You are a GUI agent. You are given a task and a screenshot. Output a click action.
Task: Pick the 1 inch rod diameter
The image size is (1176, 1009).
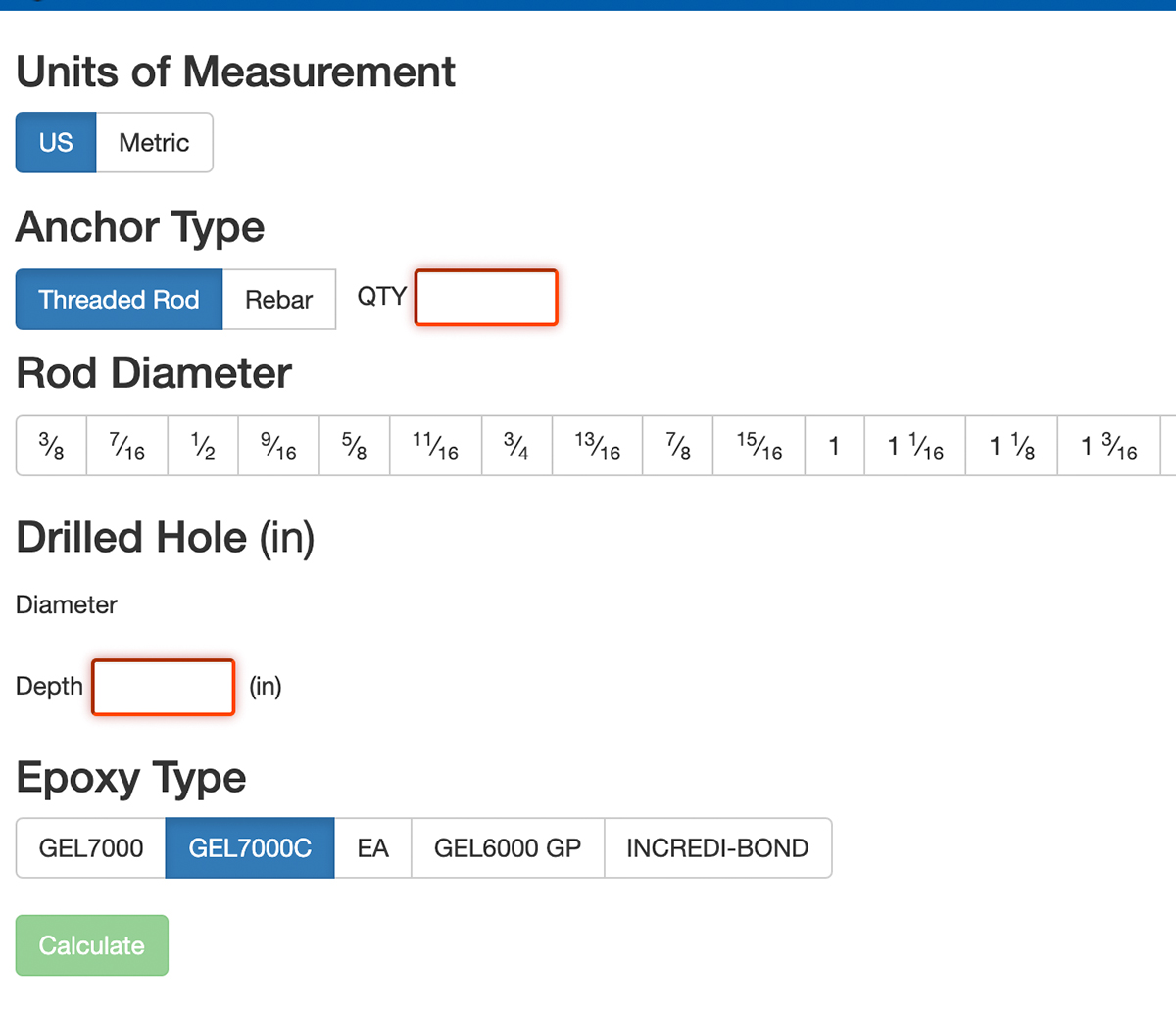coord(834,447)
